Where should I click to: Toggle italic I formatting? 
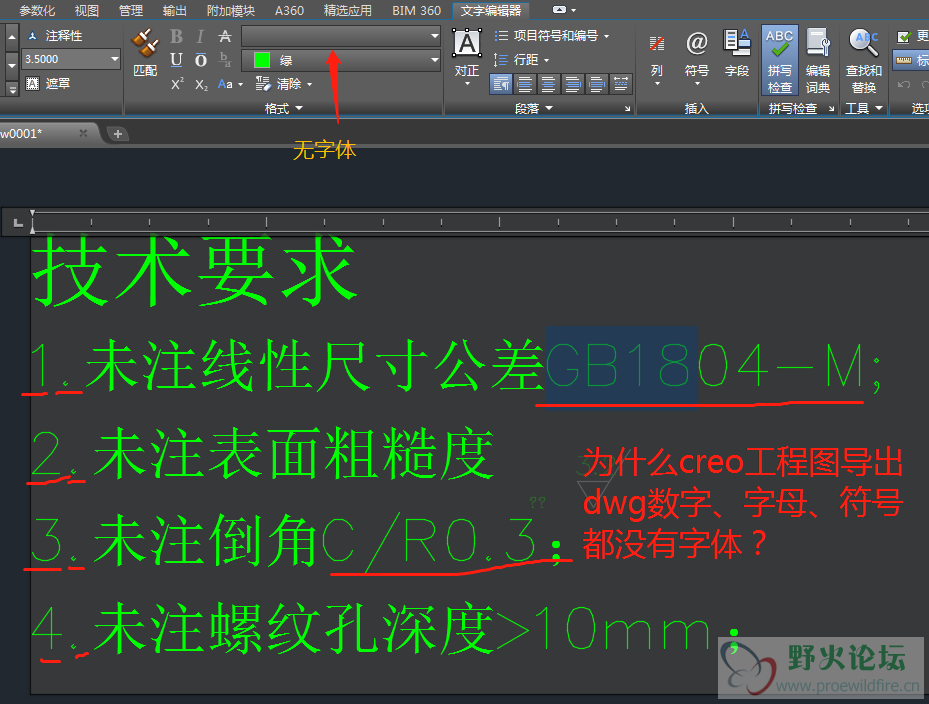pos(200,37)
